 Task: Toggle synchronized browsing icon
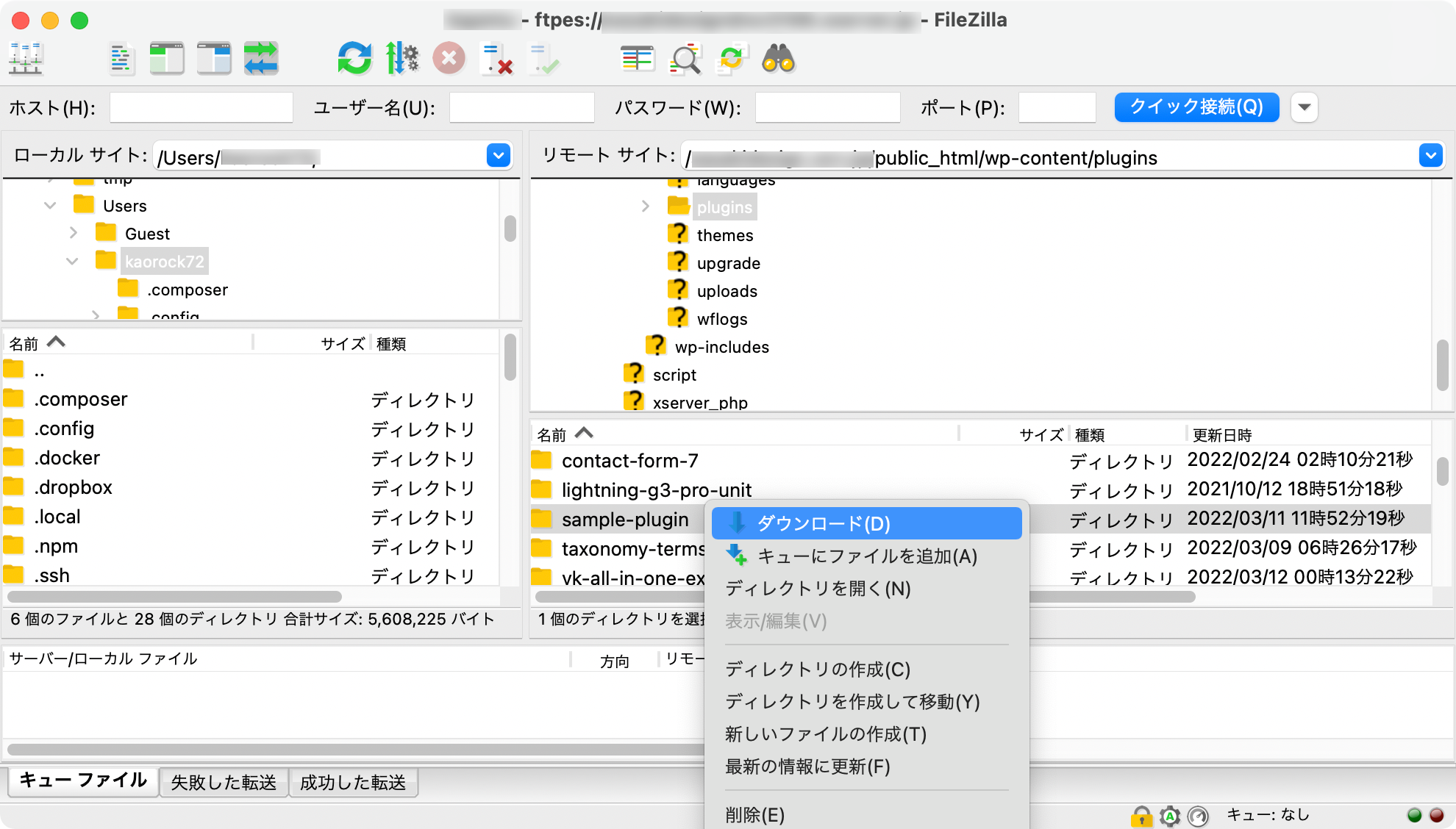[732, 59]
